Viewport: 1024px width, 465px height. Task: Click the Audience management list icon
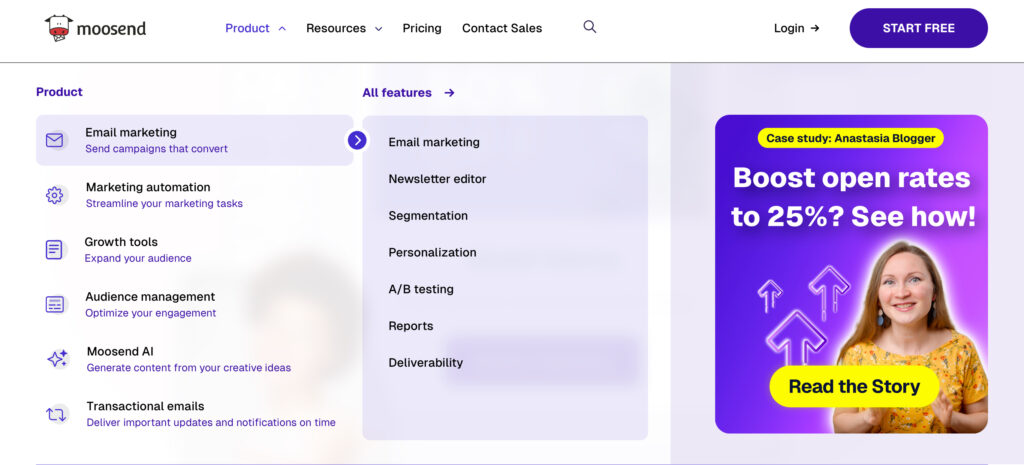55,304
